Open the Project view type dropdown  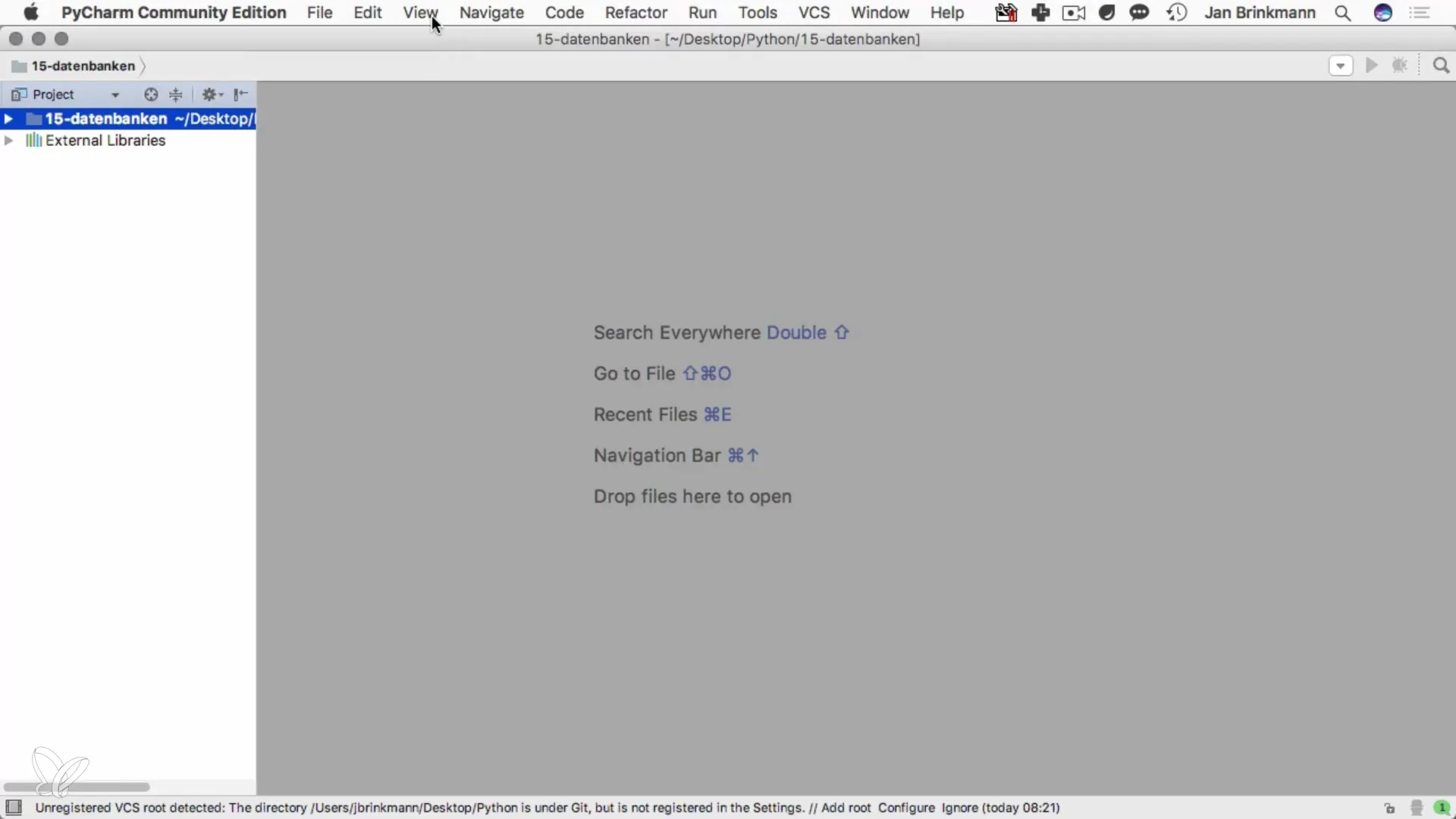[115, 95]
